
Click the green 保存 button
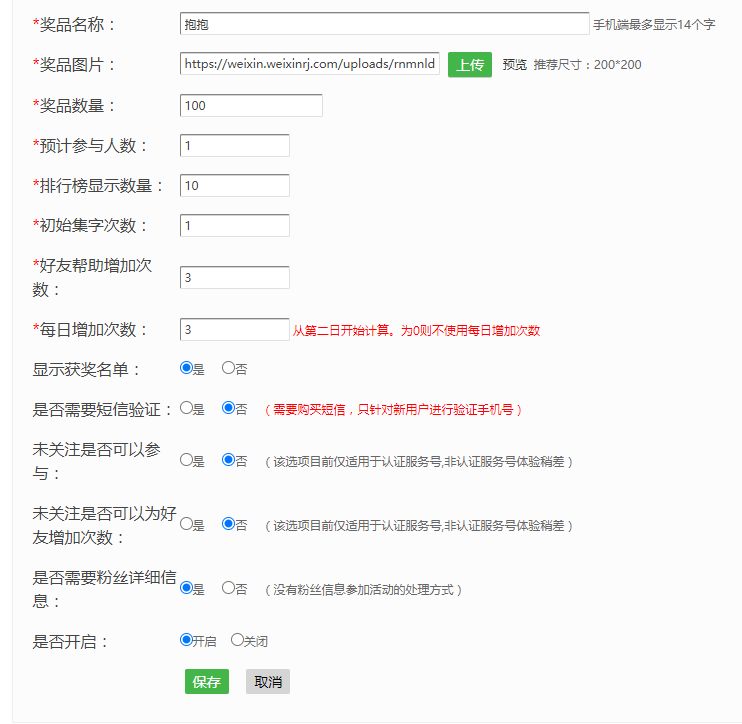point(207,682)
